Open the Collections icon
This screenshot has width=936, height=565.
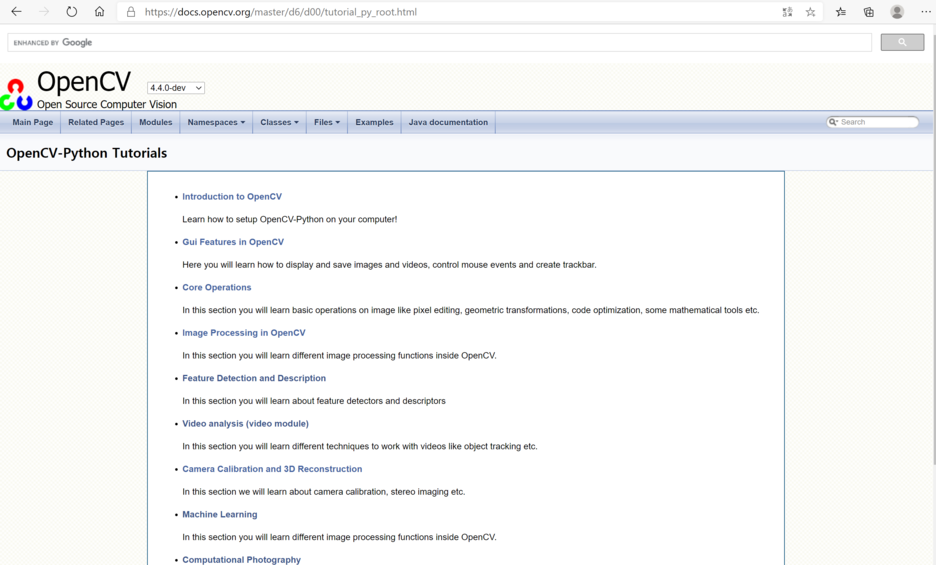[869, 12]
